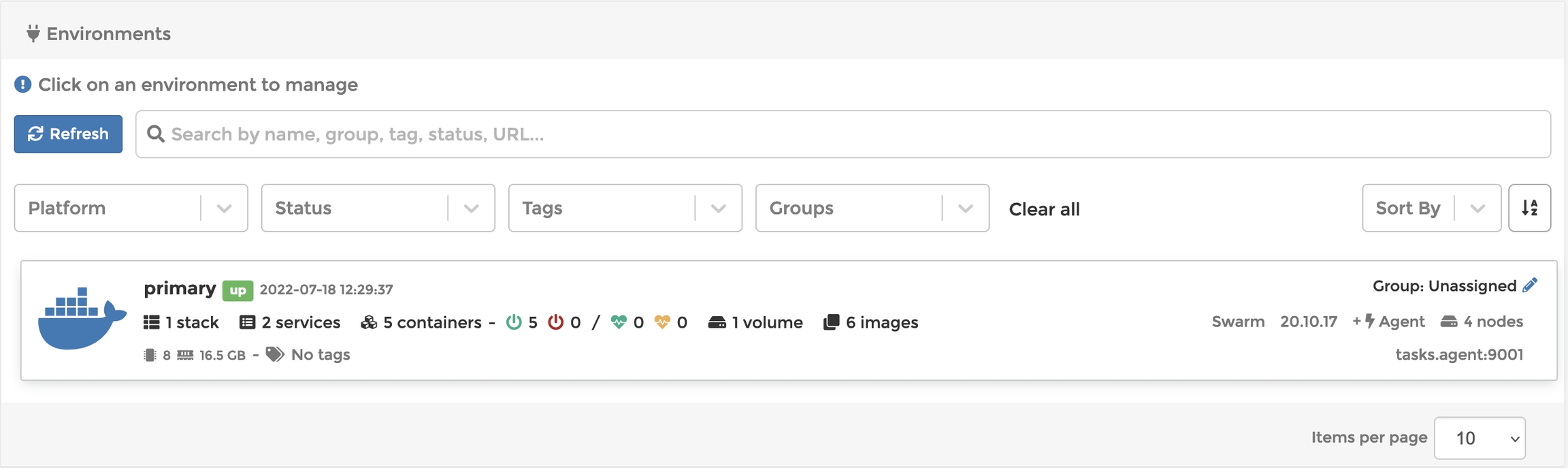Open the Sort By dropdown

pos(1431,208)
